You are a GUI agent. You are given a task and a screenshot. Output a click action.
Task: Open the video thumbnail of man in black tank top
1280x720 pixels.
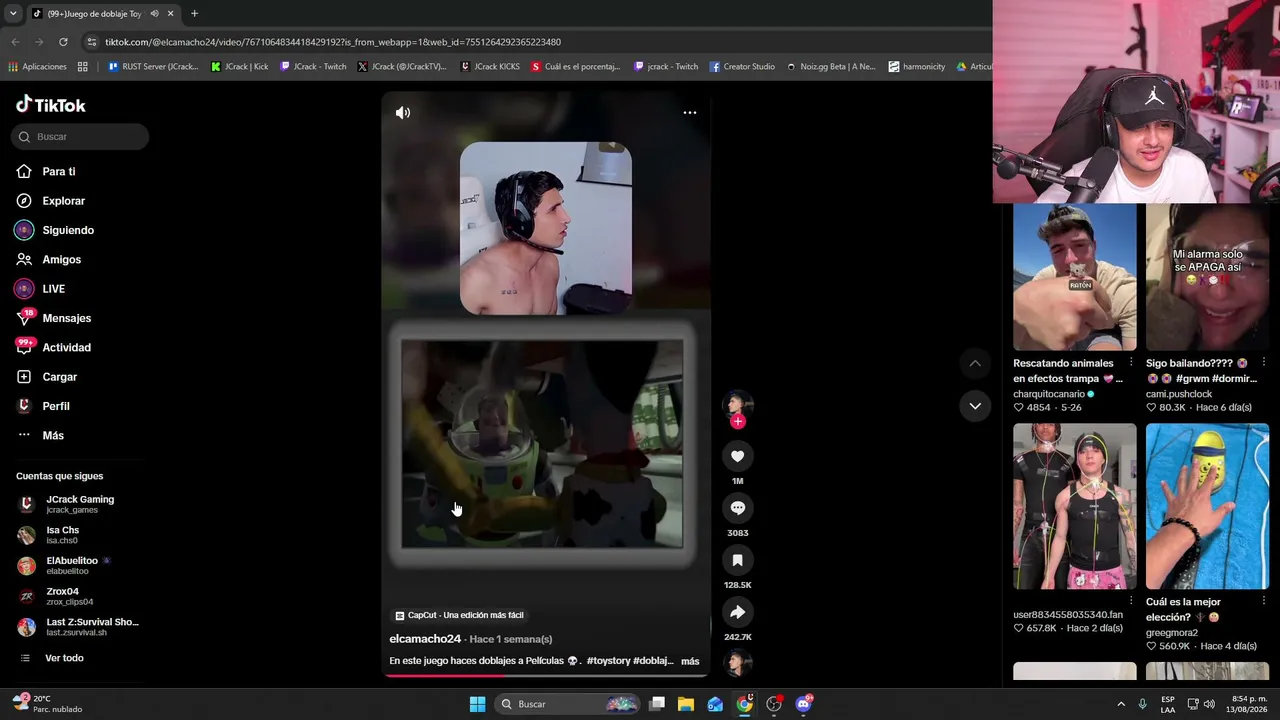click(x=1075, y=506)
